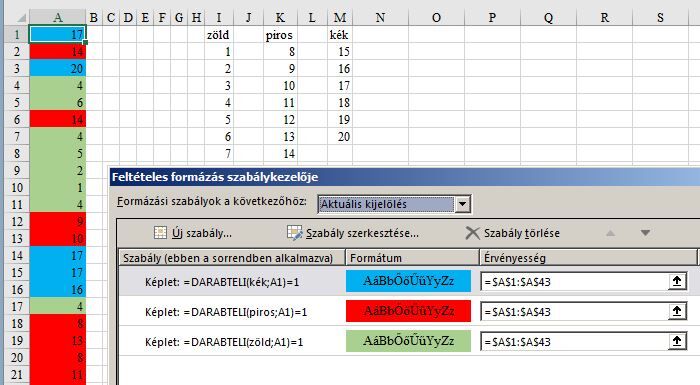
Task: Open the Aktuális kijelölés dropdown
Action: (x=462, y=205)
